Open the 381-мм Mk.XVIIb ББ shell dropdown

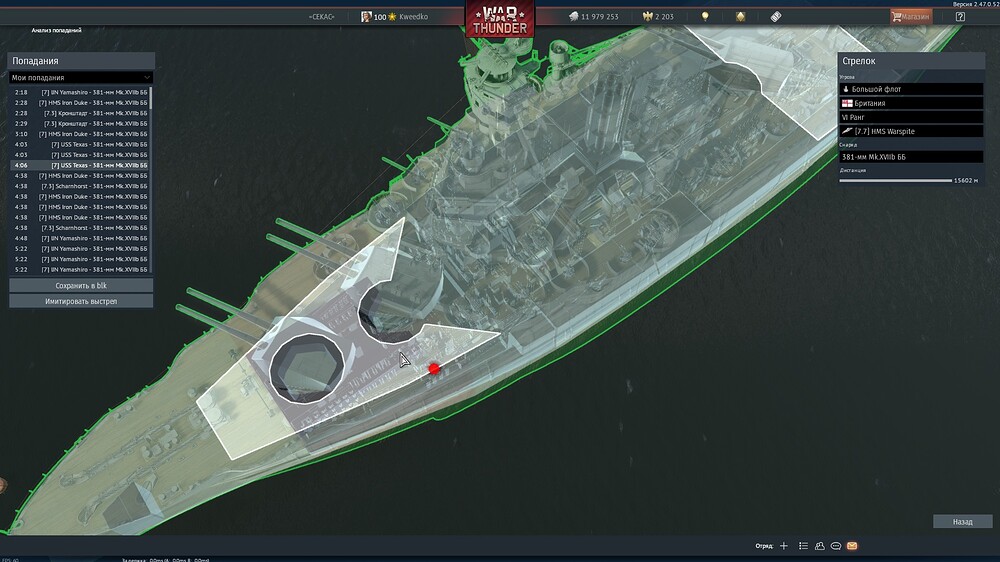(911, 157)
